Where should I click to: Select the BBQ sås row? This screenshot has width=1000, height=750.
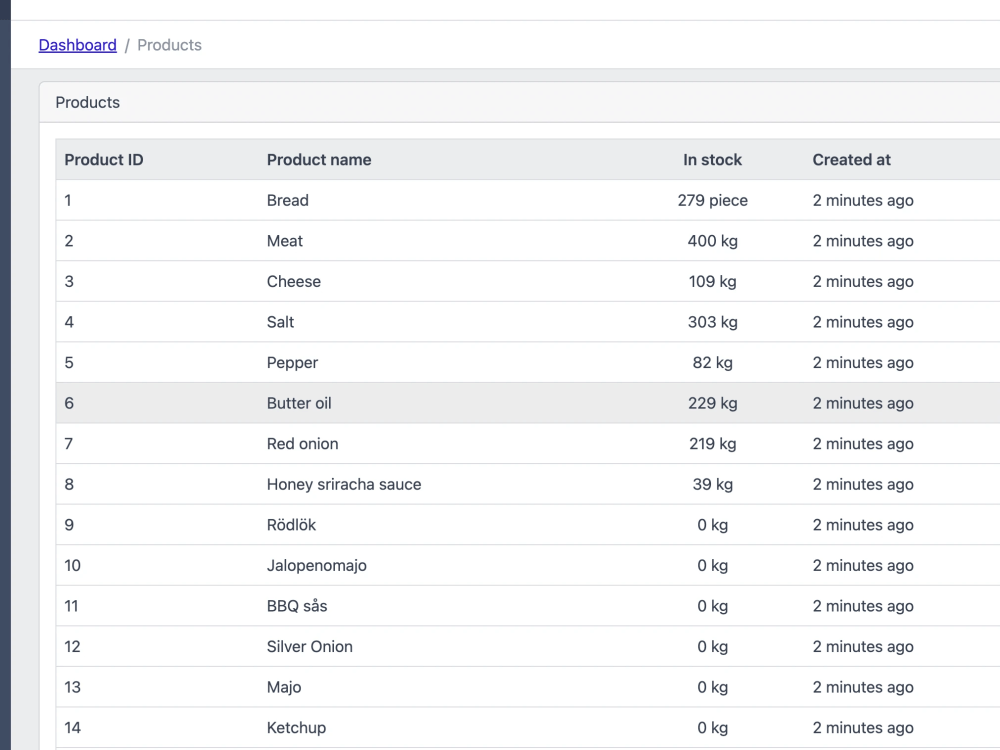point(528,606)
